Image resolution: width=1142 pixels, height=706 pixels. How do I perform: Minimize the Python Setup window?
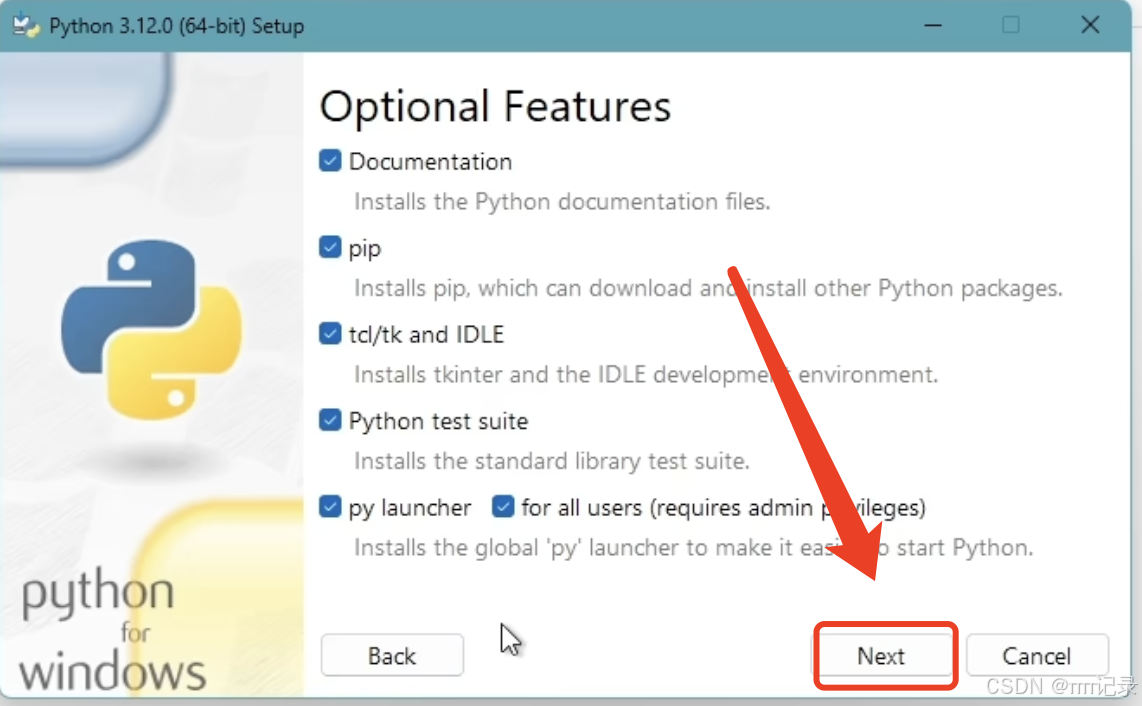click(x=933, y=26)
